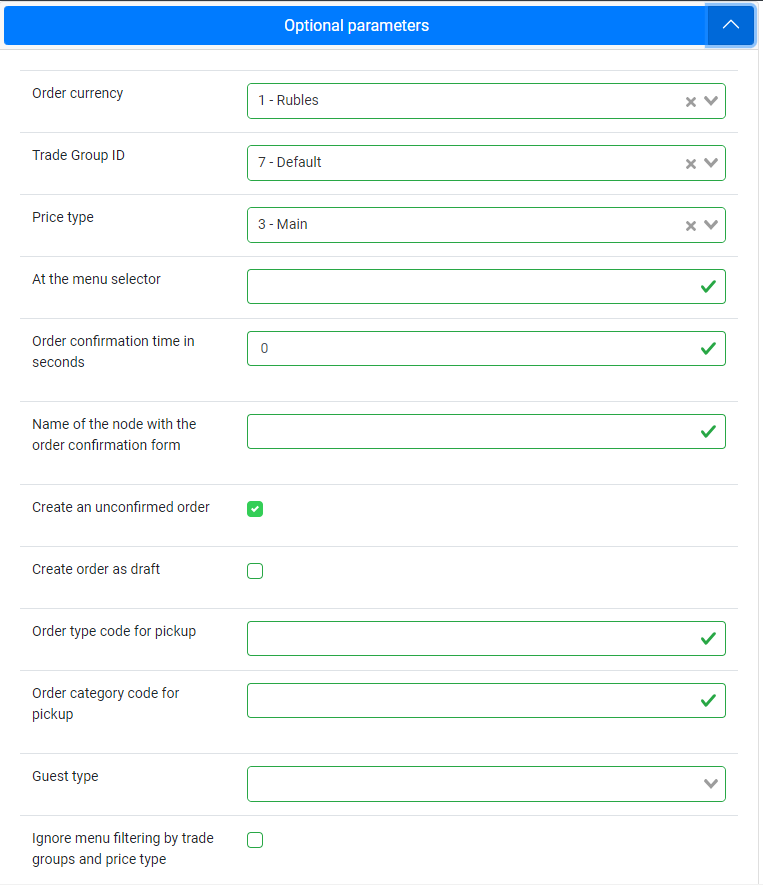Click the Optional parameters header bar
The width and height of the screenshot is (763, 885).
(356, 25)
